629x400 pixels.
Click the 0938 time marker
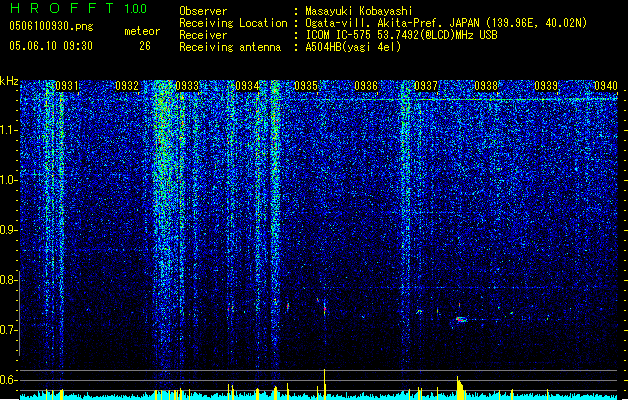[486, 86]
